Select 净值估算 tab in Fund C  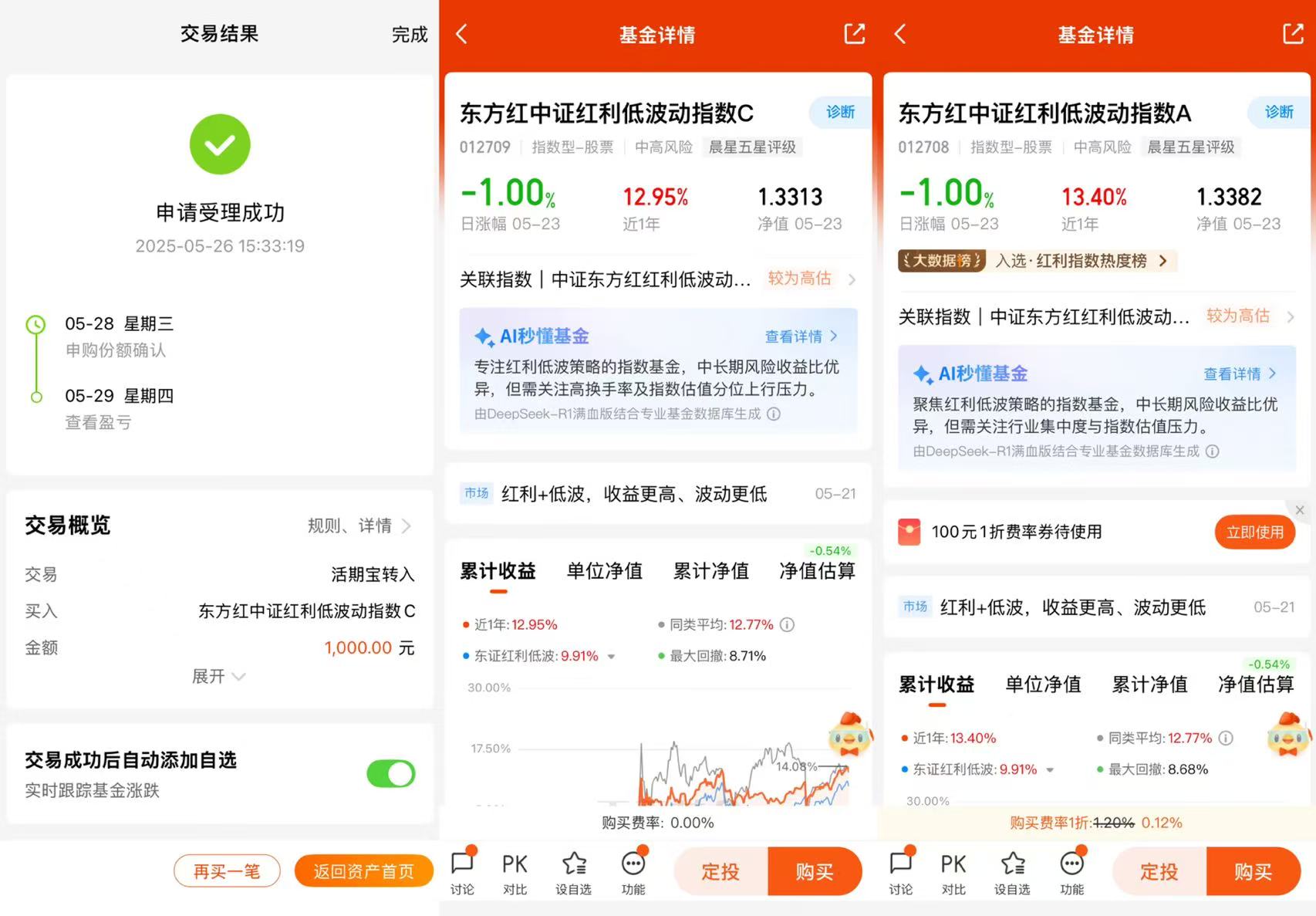click(817, 571)
